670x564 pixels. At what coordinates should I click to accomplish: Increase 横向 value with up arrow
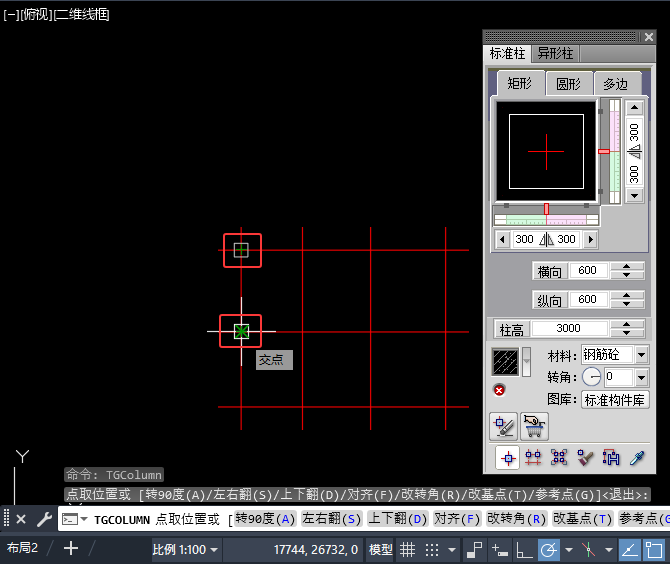626,267
